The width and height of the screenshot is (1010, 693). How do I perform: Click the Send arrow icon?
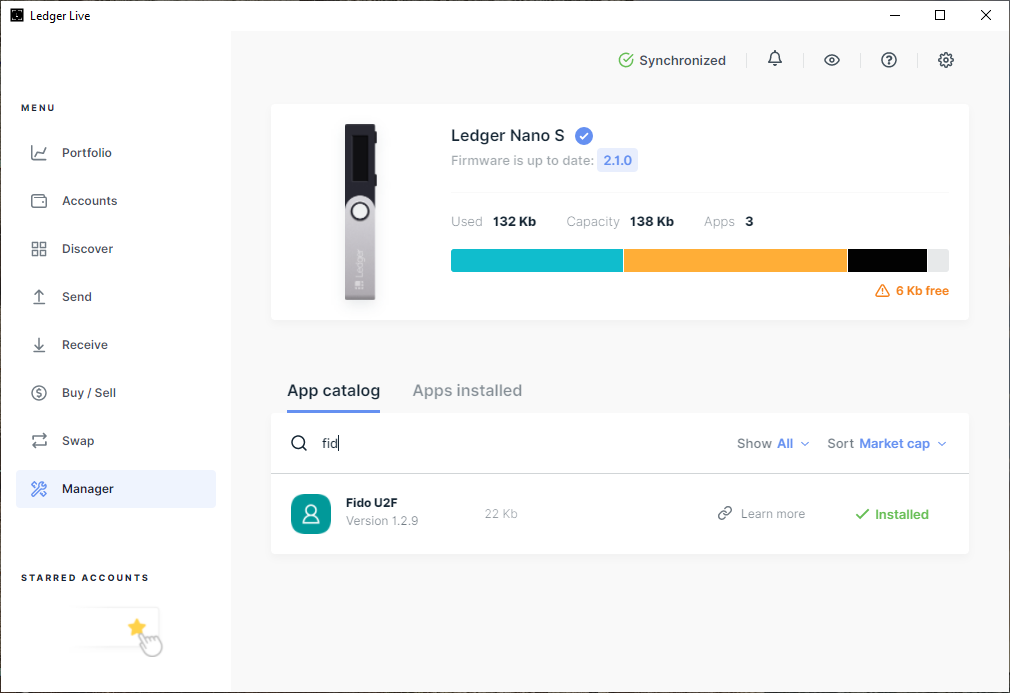39,297
